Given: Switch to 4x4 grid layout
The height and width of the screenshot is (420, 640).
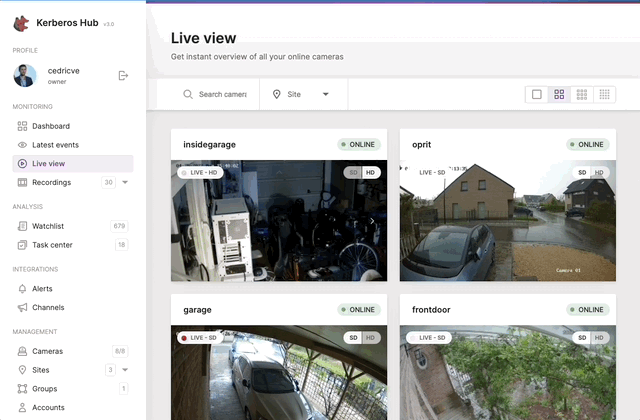Looking at the screenshot, I should (x=604, y=94).
